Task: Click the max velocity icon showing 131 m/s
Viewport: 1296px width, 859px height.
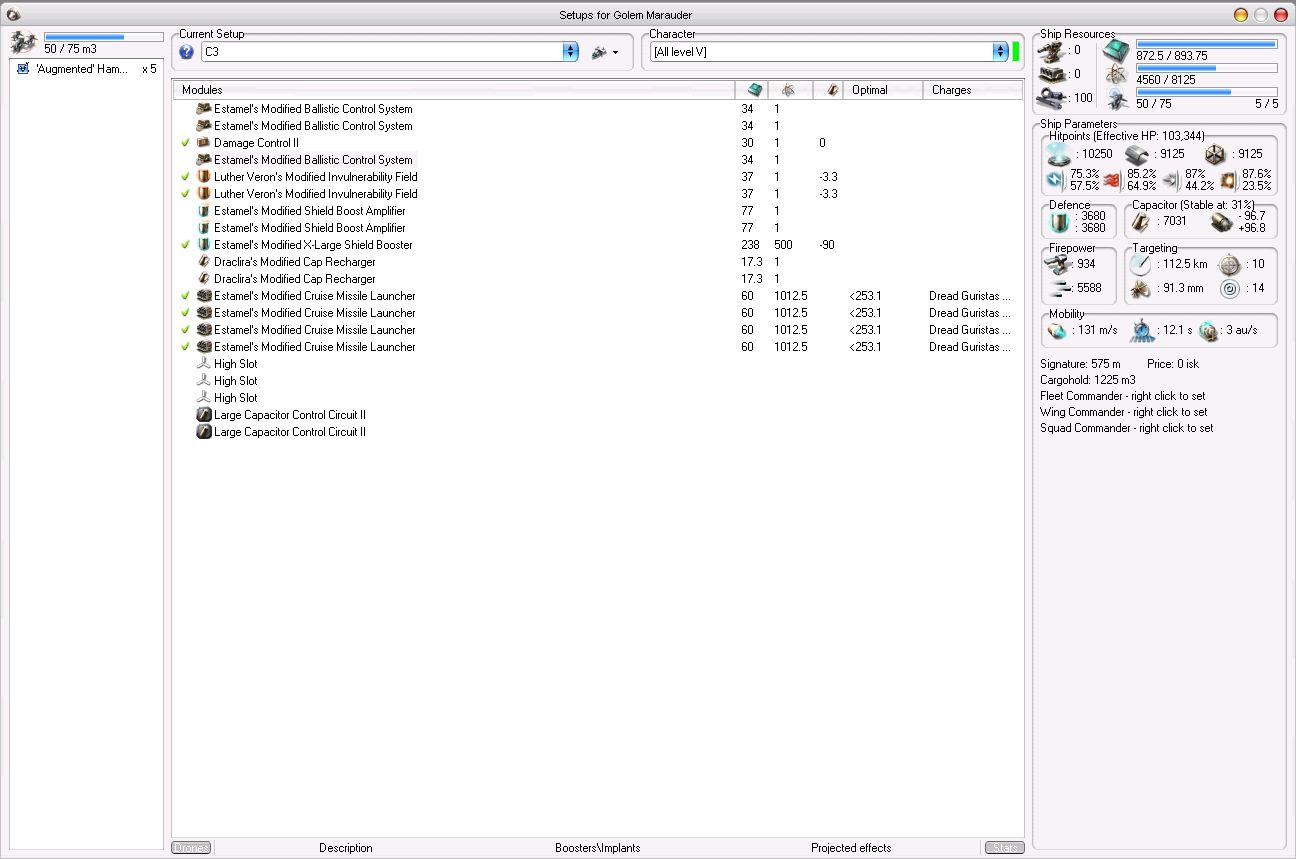Action: click(1057, 331)
